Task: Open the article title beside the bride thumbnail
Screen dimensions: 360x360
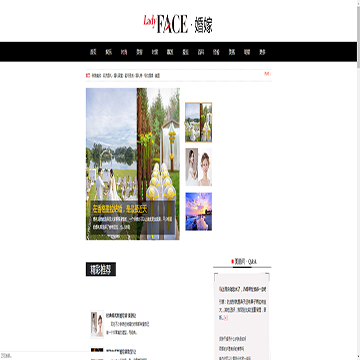Action: point(121,315)
